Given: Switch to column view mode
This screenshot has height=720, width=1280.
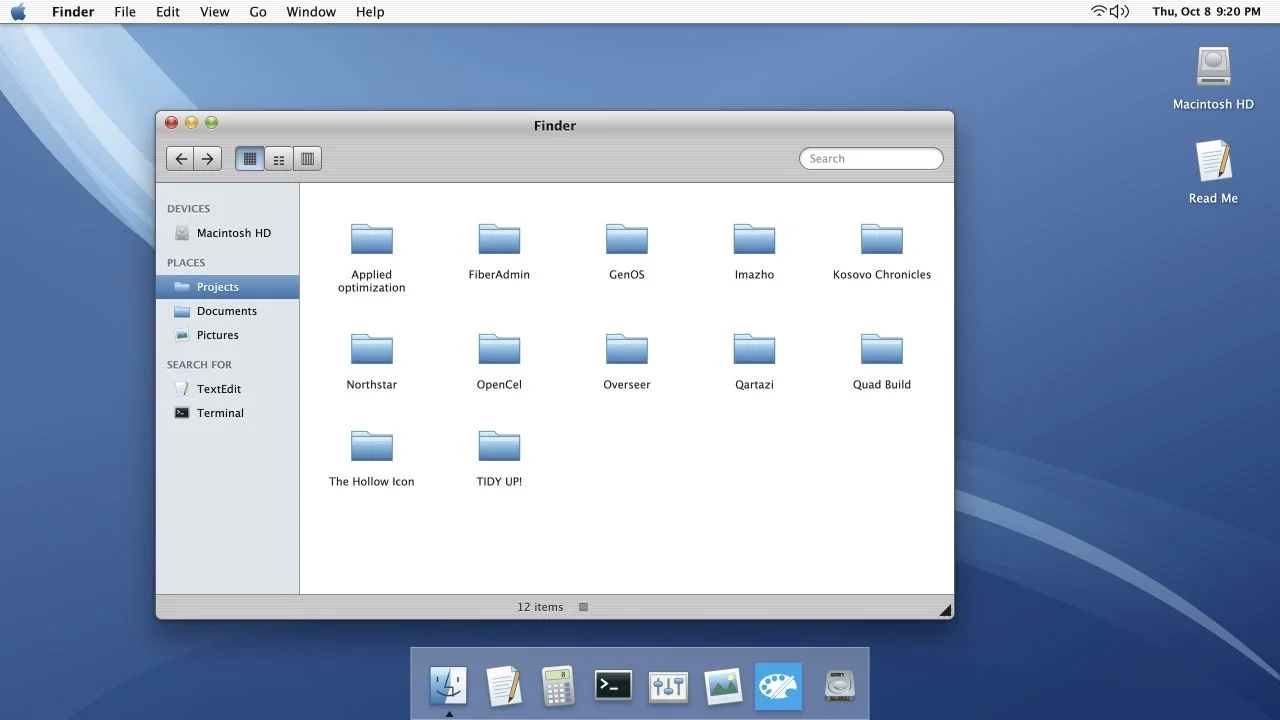Looking at the screenshot, I should 308,158.
